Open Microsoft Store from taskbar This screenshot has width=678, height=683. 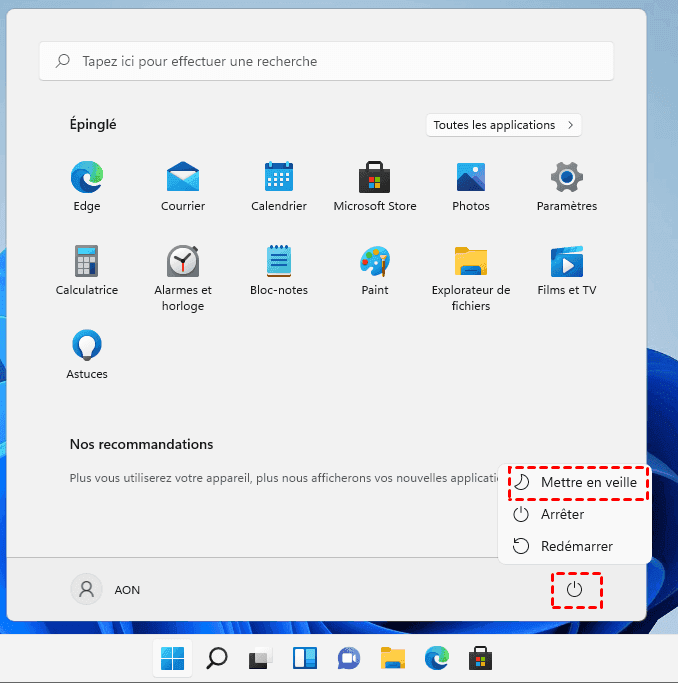(480, 658)
